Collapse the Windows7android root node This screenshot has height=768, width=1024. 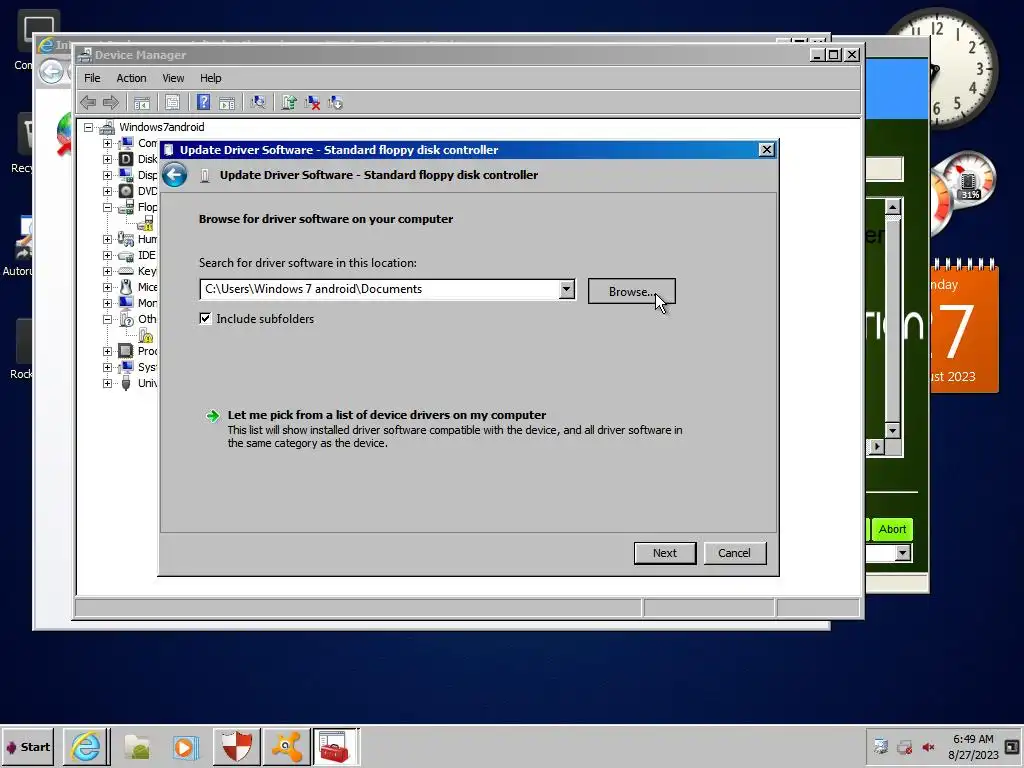point(88,127)
